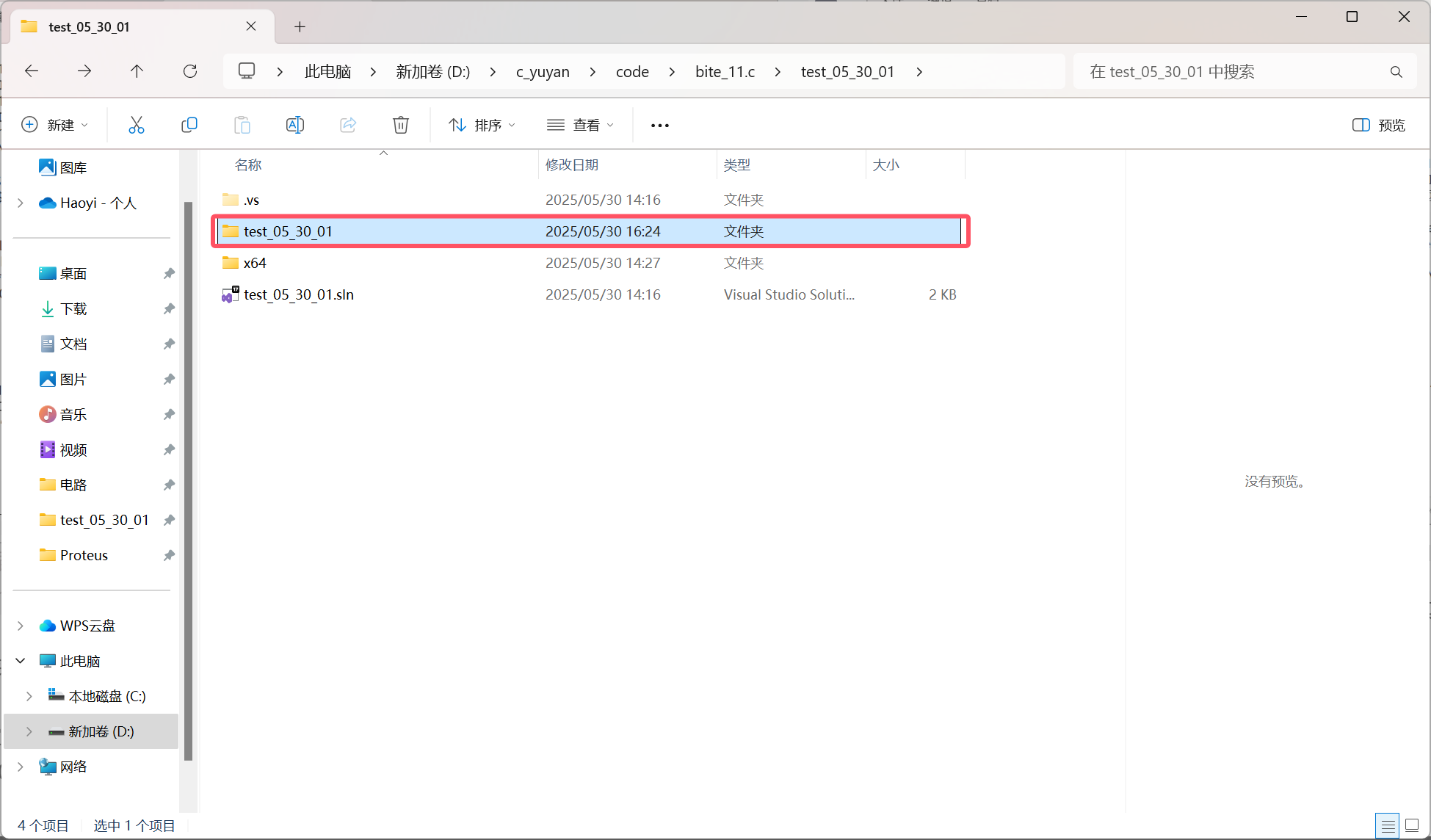Click the New button
Image resolution: width=1431 pixels, height=840 pixels.
(55, 125)
